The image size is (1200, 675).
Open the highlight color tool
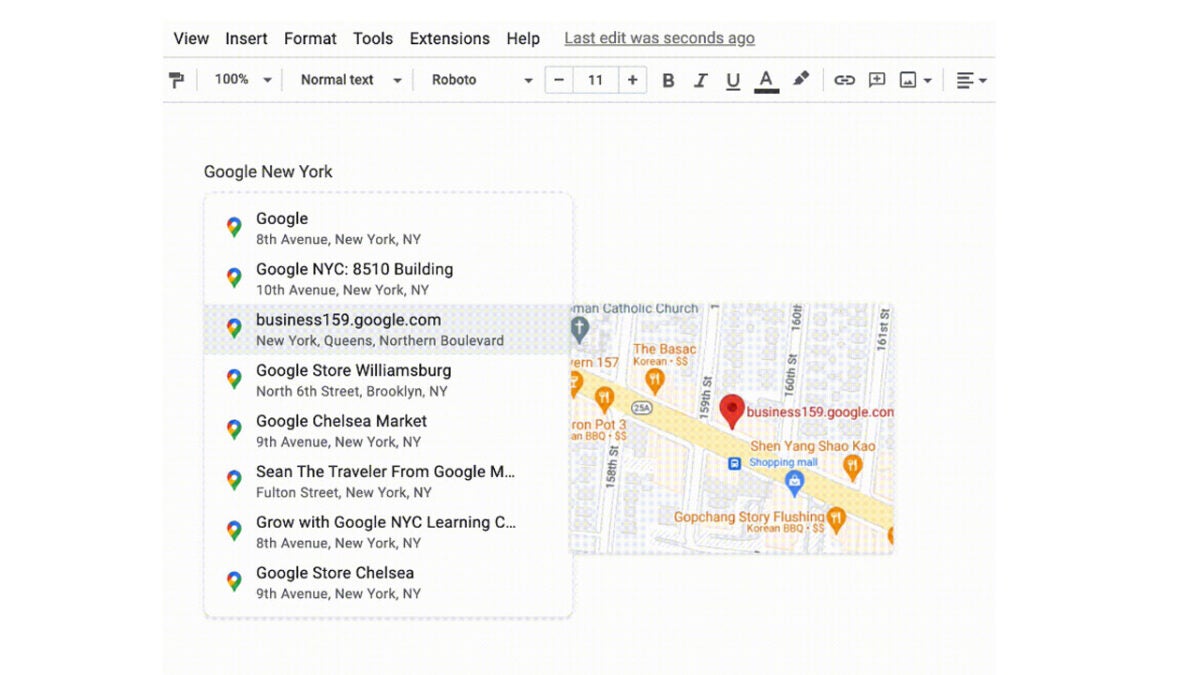coord(800,80)
